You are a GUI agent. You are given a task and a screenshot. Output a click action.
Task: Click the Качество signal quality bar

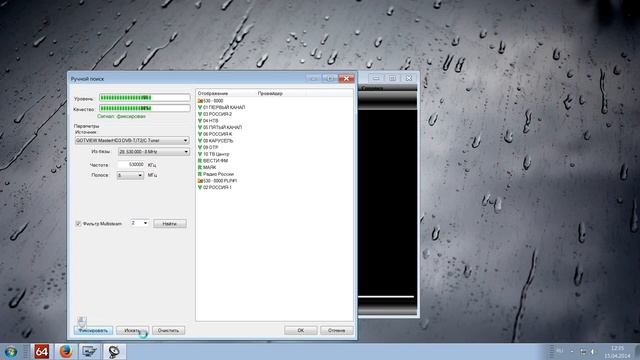145,108
